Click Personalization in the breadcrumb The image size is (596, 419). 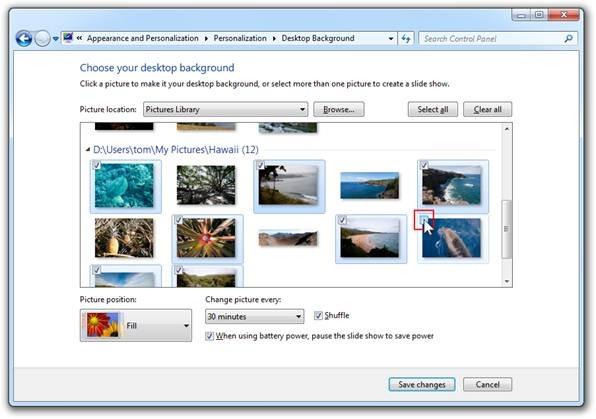click(240, 38)
